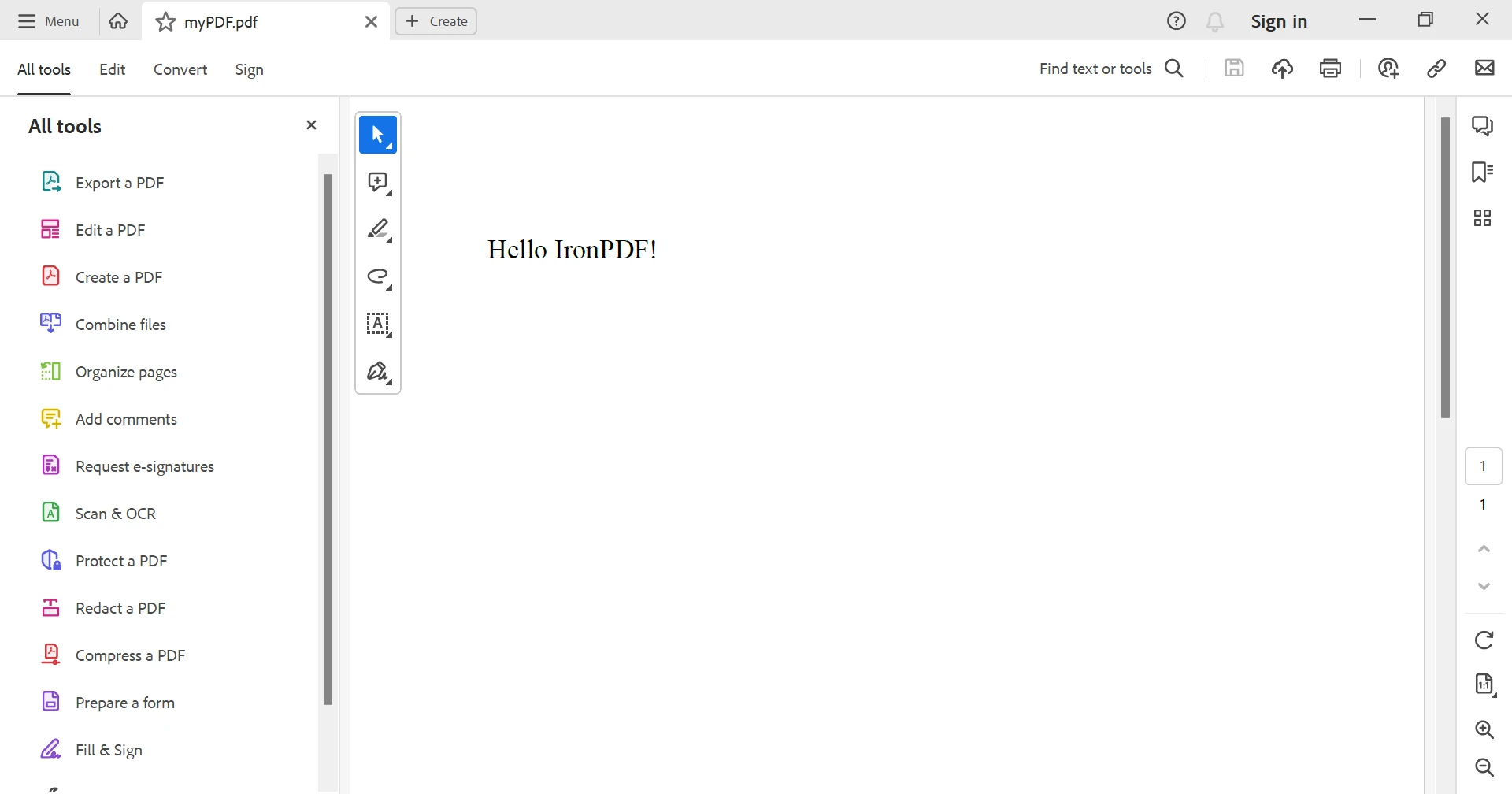Open Request e-signatures tool
Image resolution: width=1512 pixels, height=794 pixels.
(x=128, y=466)
